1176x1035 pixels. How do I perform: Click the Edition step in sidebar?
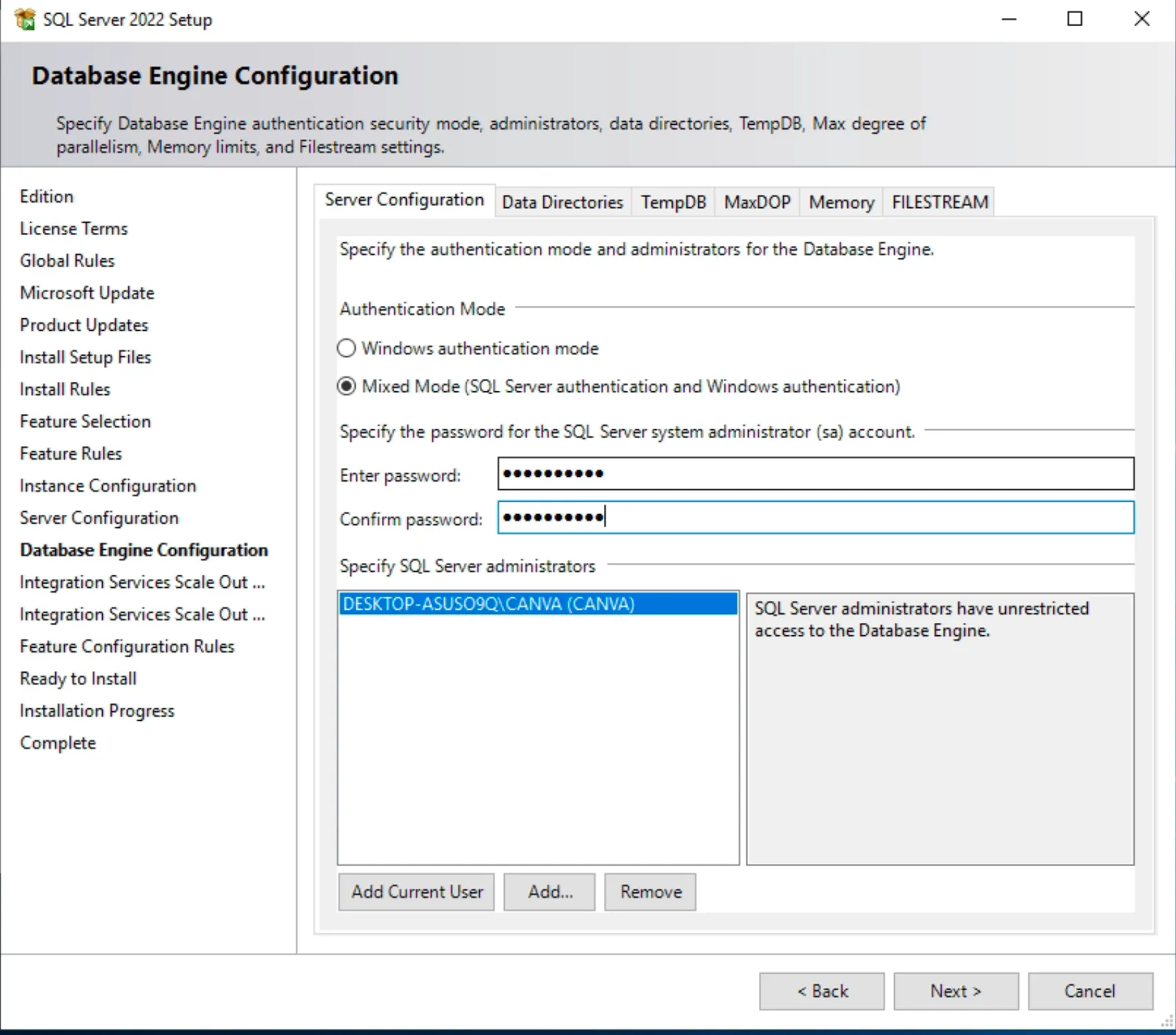47,196
